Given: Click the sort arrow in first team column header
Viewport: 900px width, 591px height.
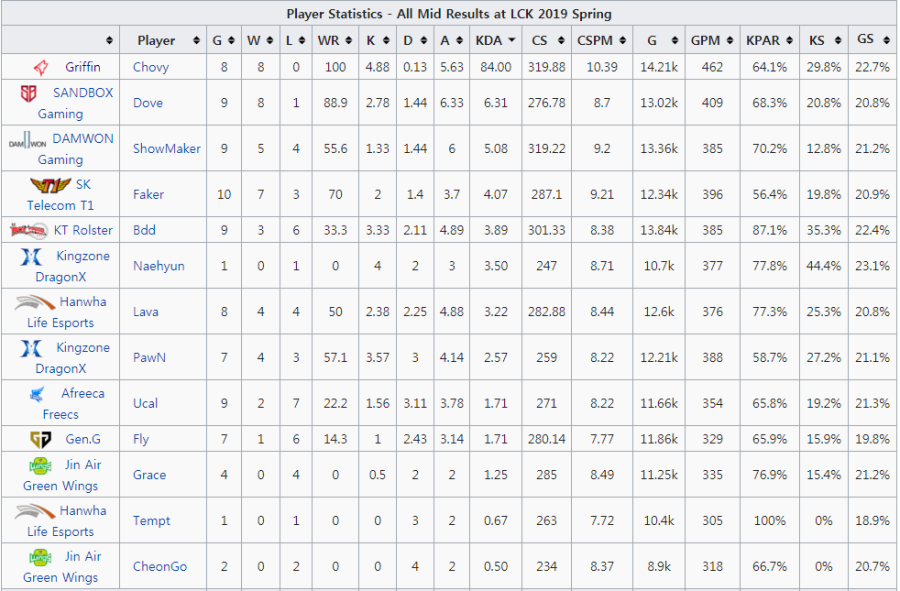Looking at the screenshot, I should (109, 41).
